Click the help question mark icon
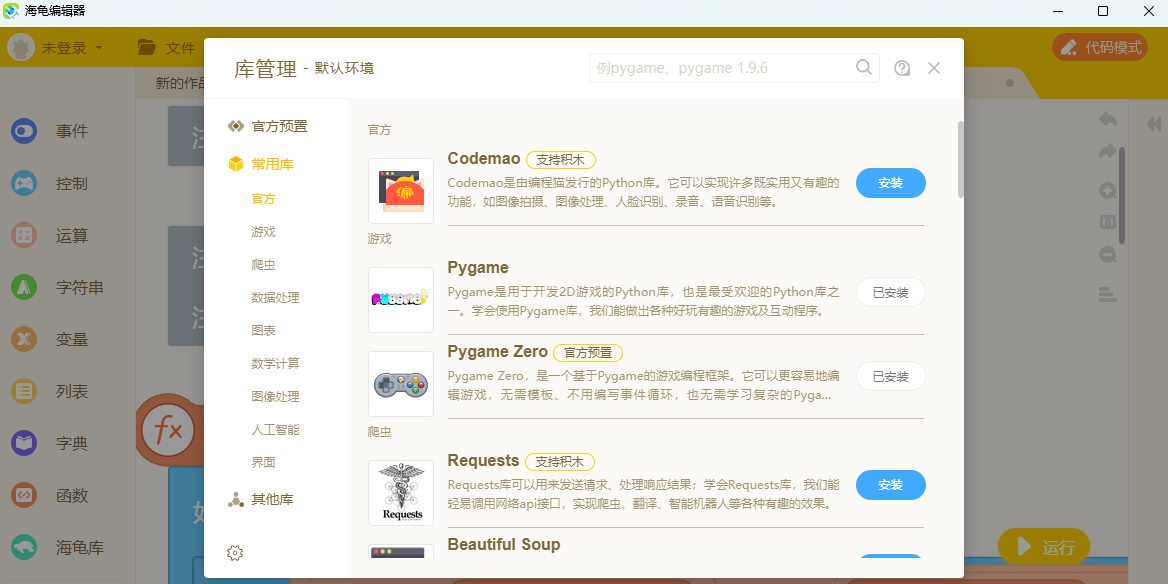 902,69
